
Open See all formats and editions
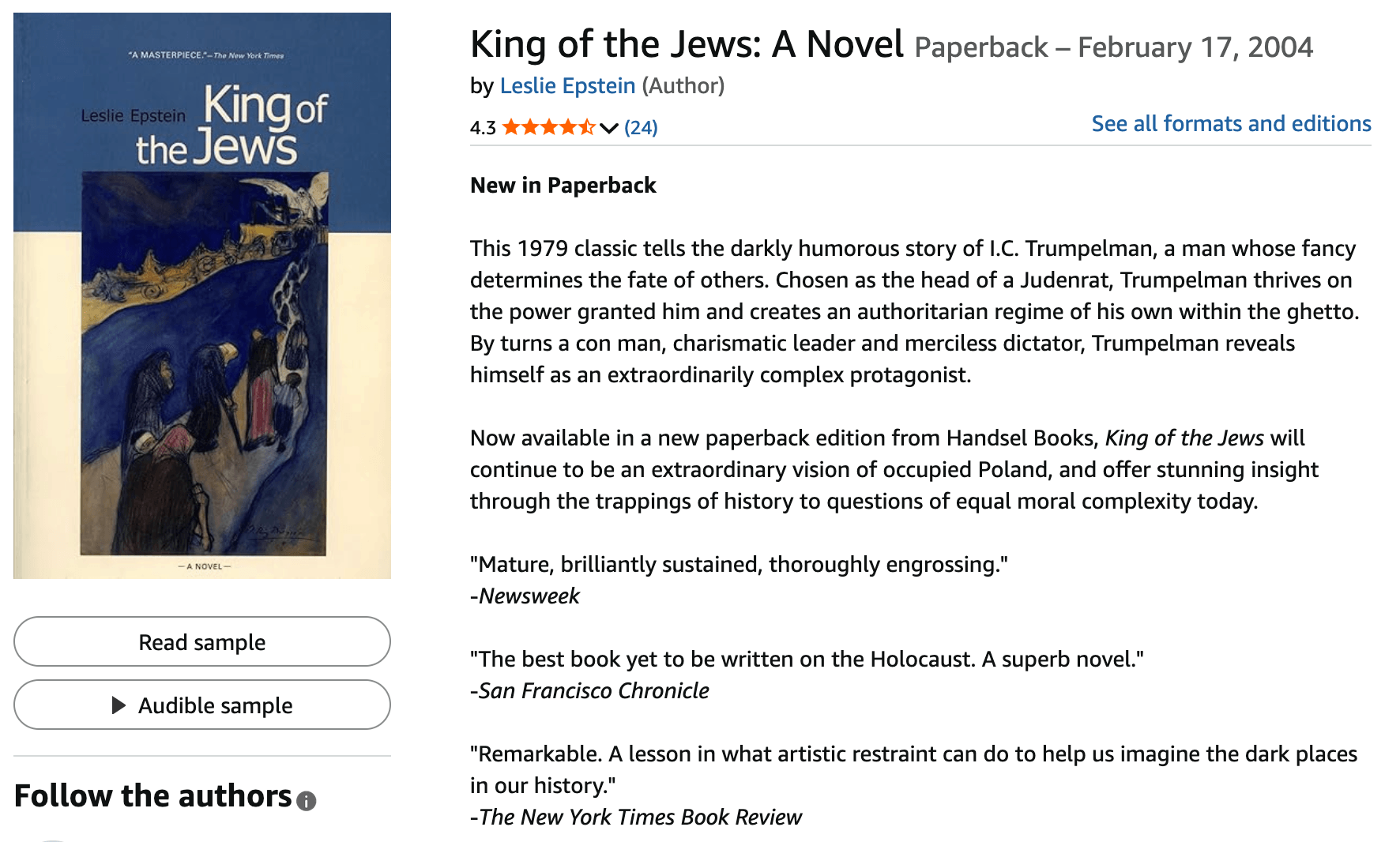[1230, 124]
